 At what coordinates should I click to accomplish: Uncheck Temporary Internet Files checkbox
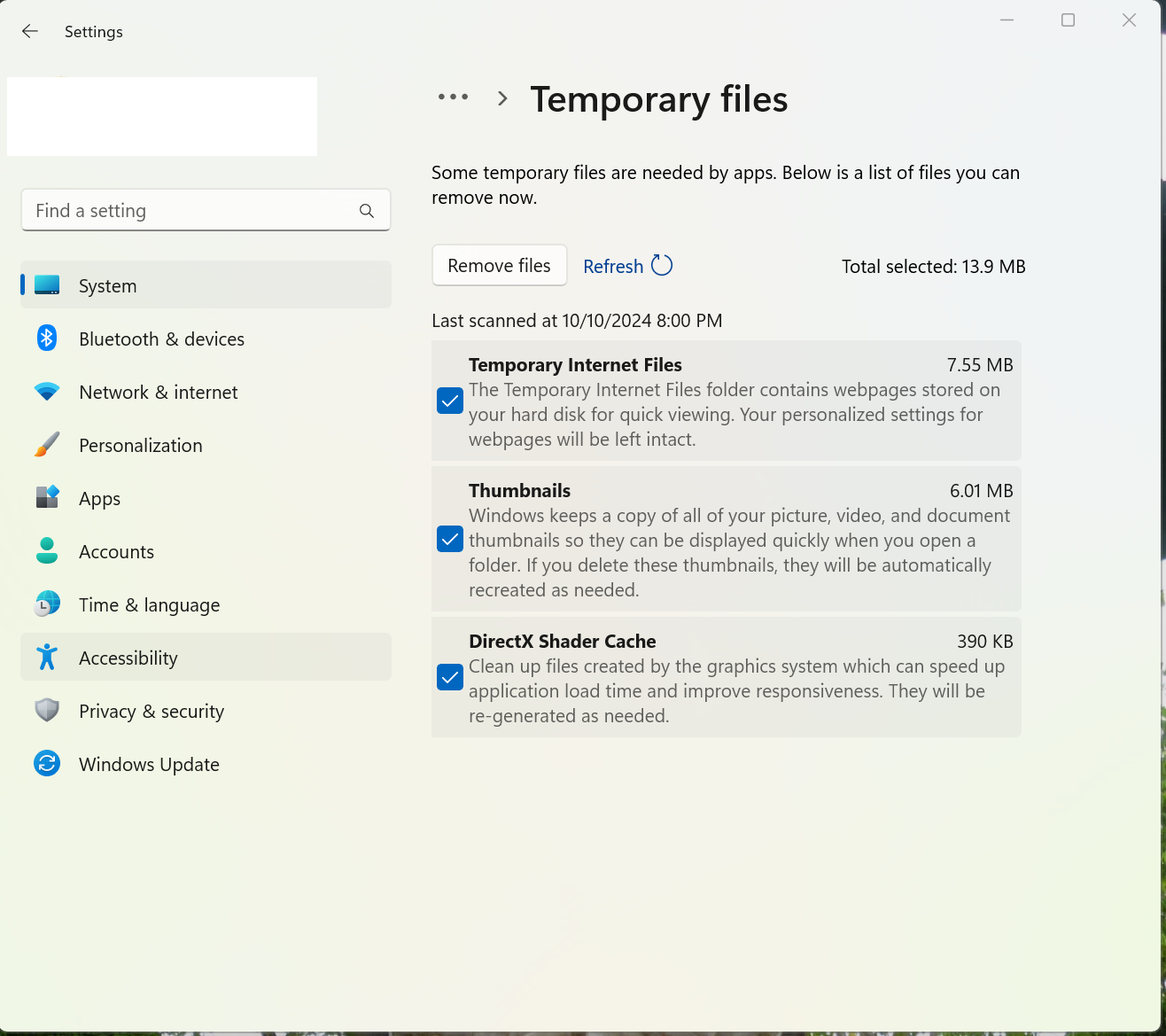[450, 401]
